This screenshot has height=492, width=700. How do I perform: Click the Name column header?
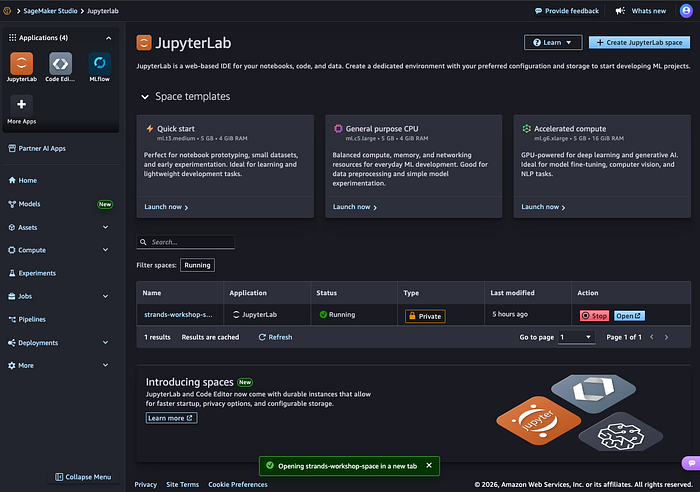(x=152, y=293)
